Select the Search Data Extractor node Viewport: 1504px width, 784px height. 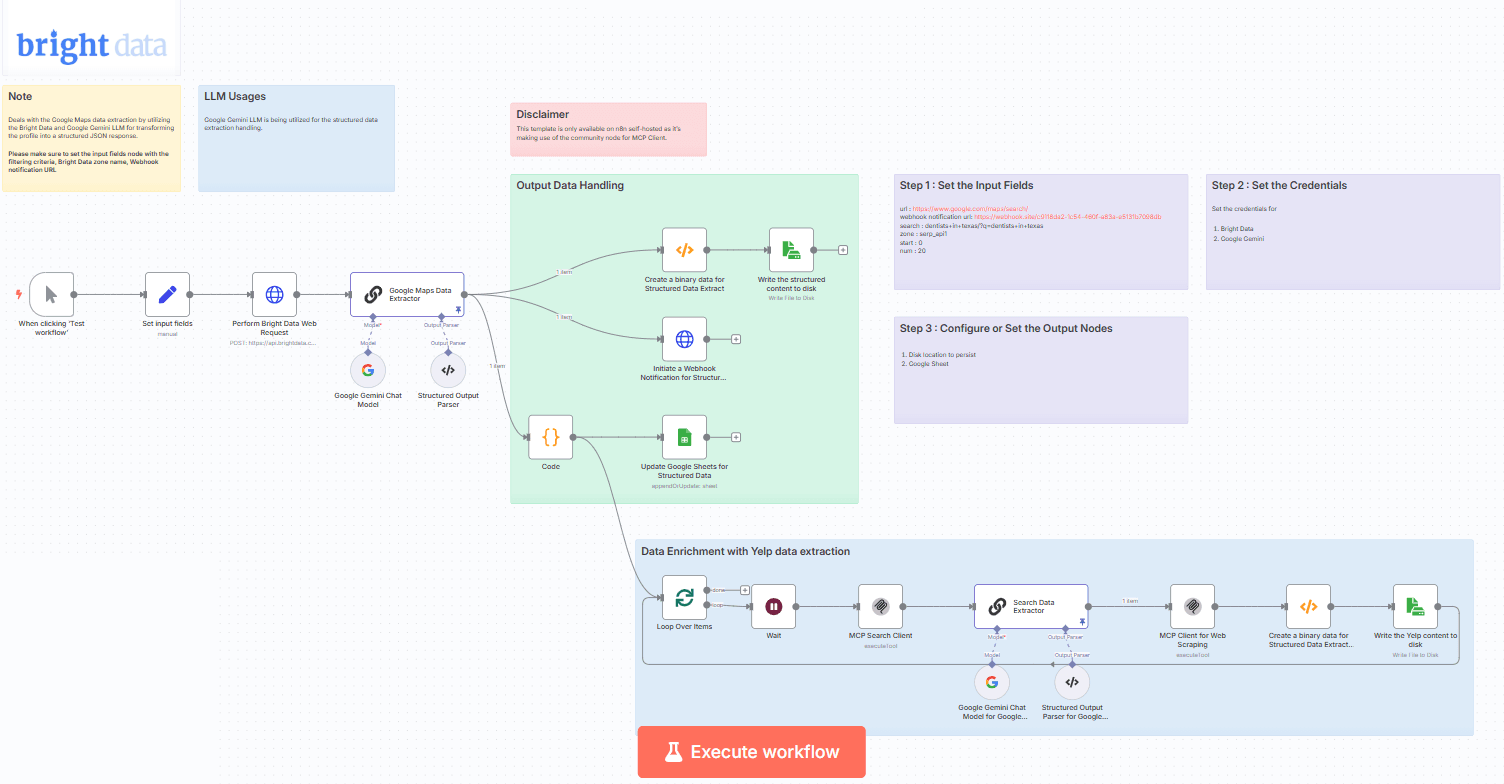pyautogui.click(x=1031, y=606)
